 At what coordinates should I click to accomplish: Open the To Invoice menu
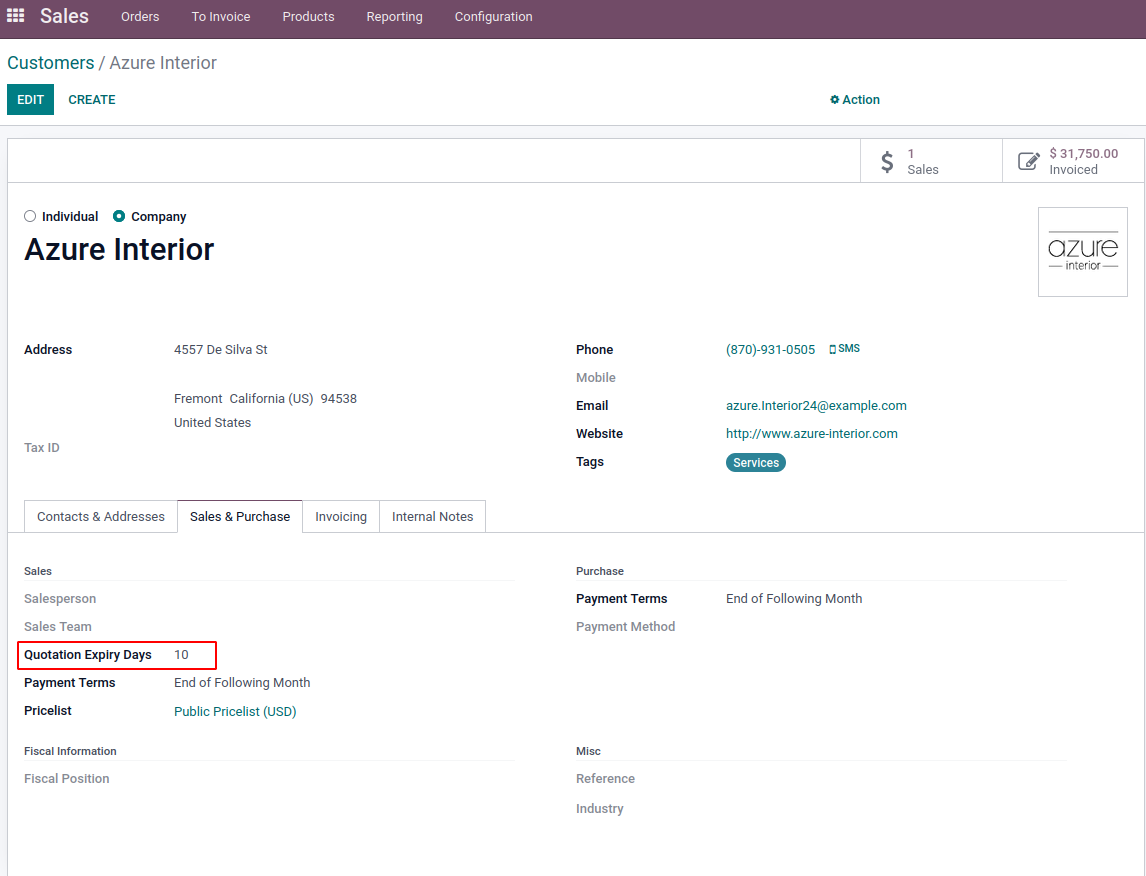point(221,16)
